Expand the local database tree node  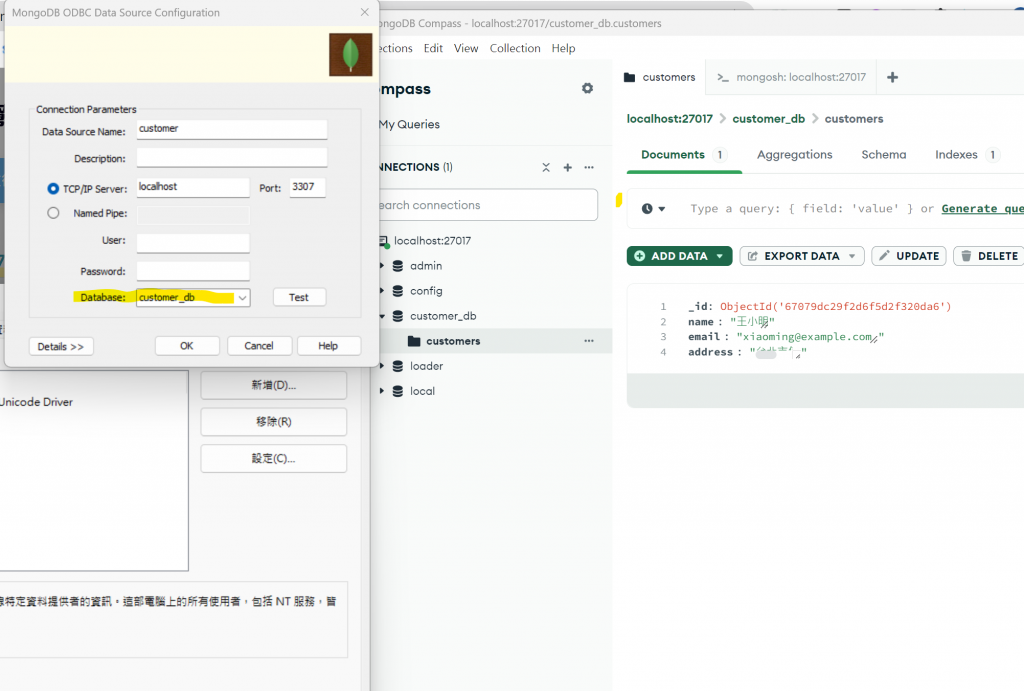point(382,391)
